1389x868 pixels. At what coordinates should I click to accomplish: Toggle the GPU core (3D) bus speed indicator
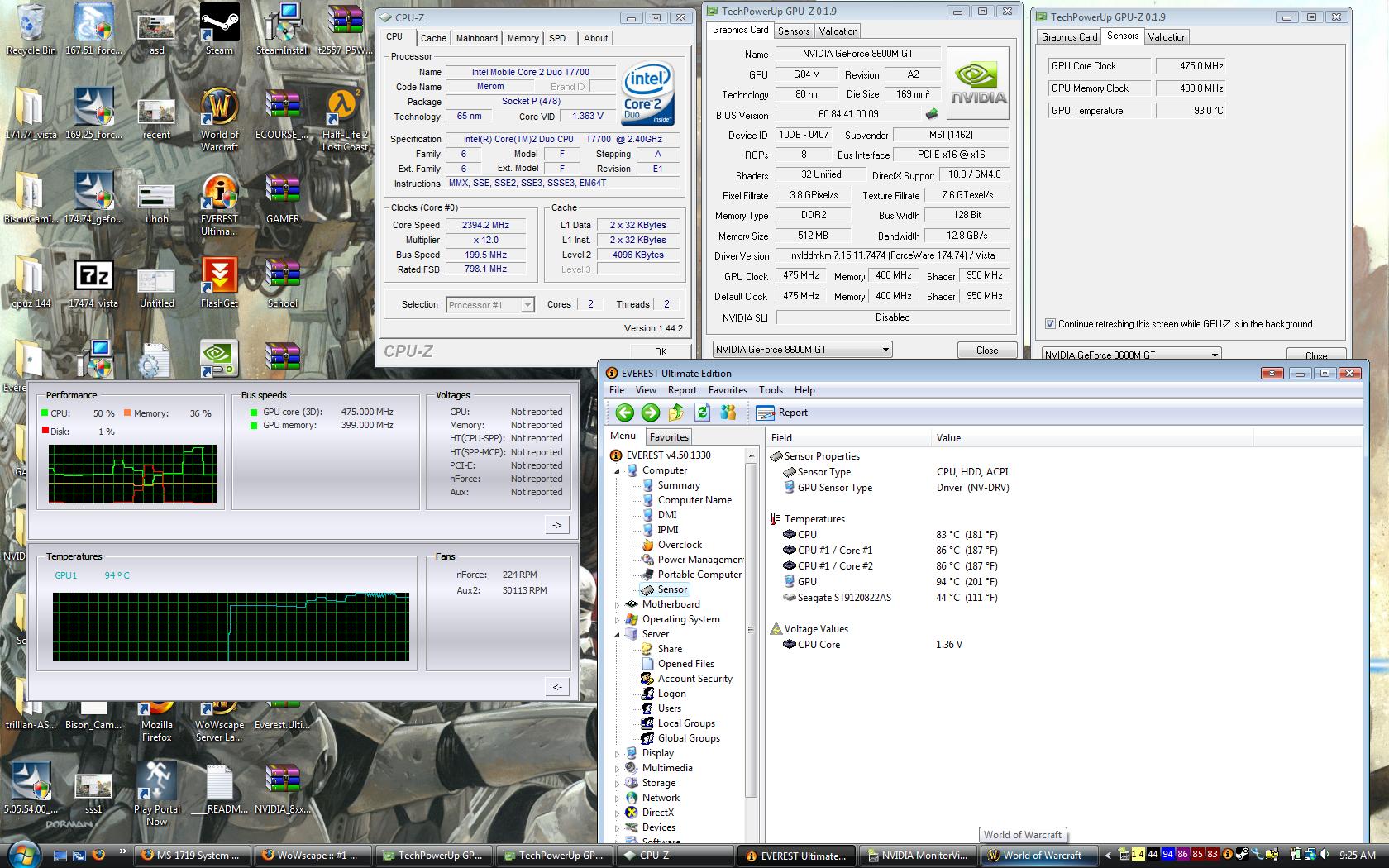point(254,412)
